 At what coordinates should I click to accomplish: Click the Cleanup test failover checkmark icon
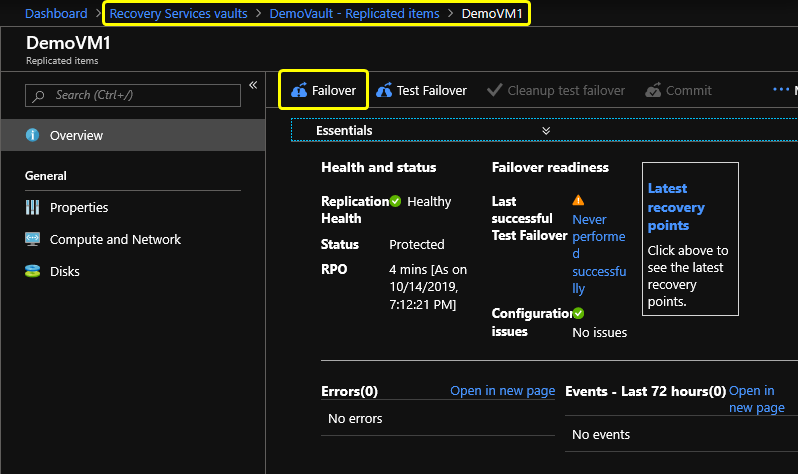click(x=494, y=90)
